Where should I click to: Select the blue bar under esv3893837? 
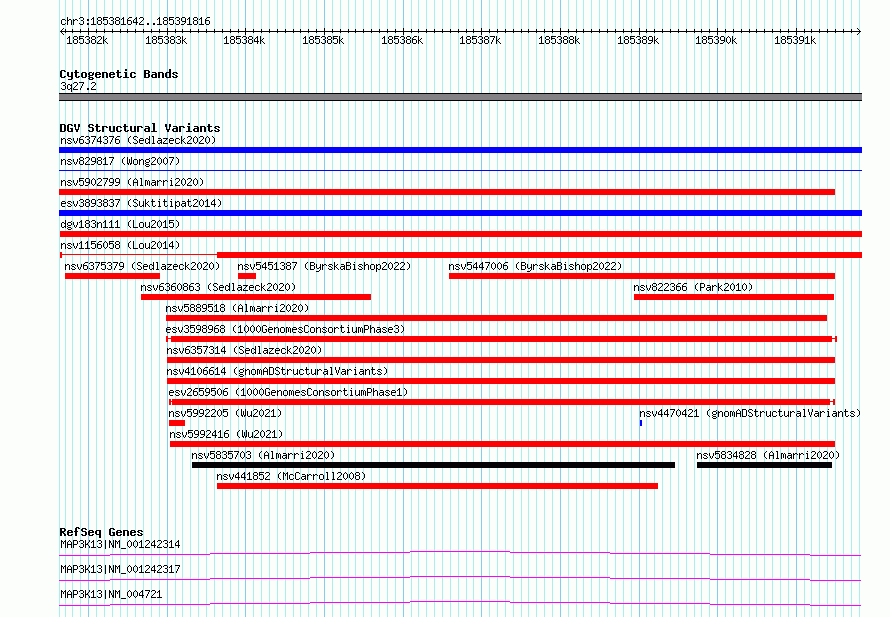(x=460, y=213)
